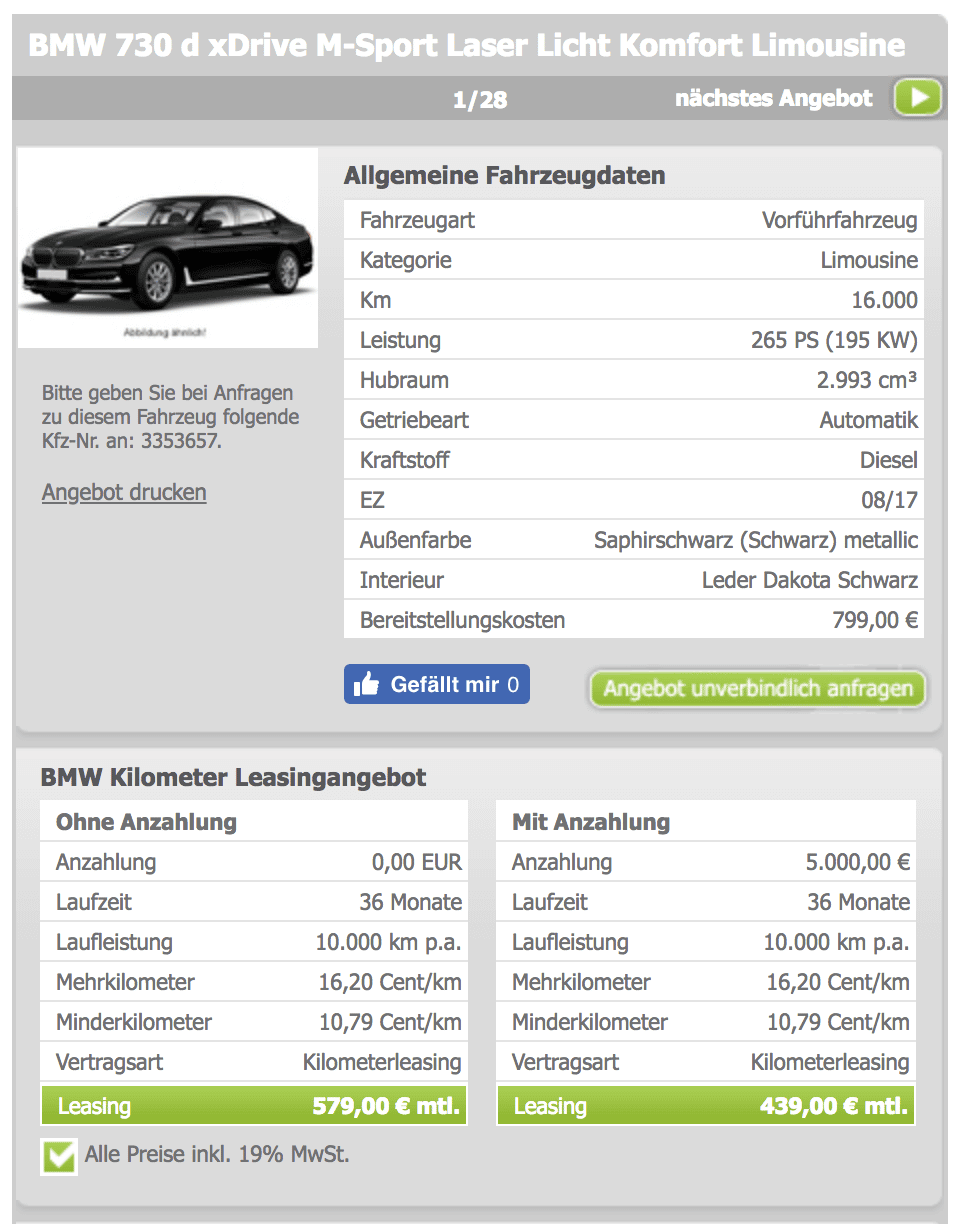Screen dimensions: 954x1224
Task: Click the Abbildung ähnlich caption
Action: pyautogui.click(x=167, y=331)
